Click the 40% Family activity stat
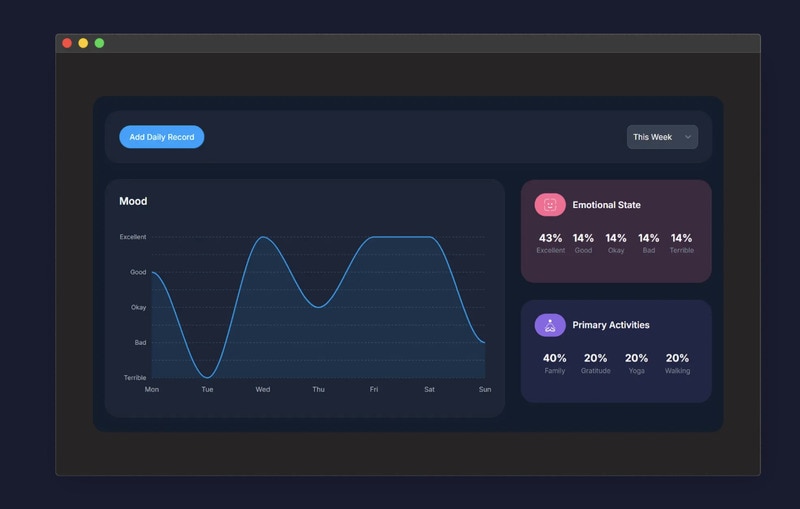This screenshot has height=509, width=800. [555, 363]
